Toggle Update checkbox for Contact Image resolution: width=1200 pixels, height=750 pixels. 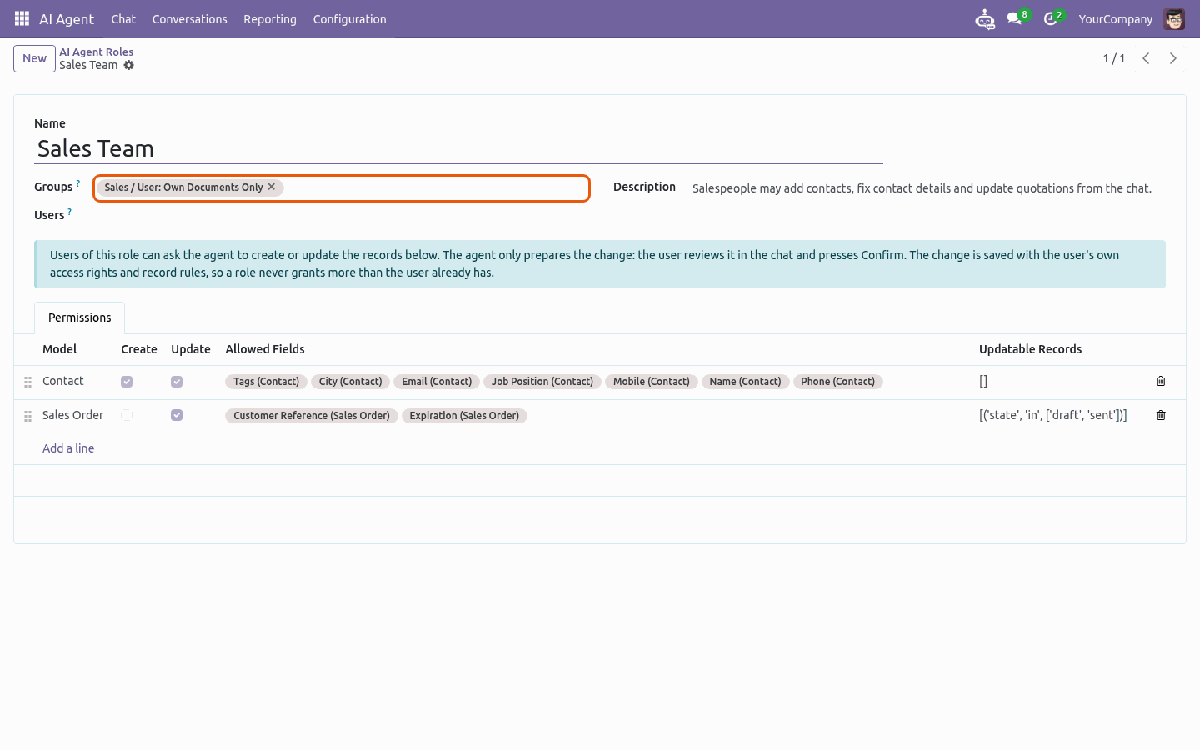[177, 381]
